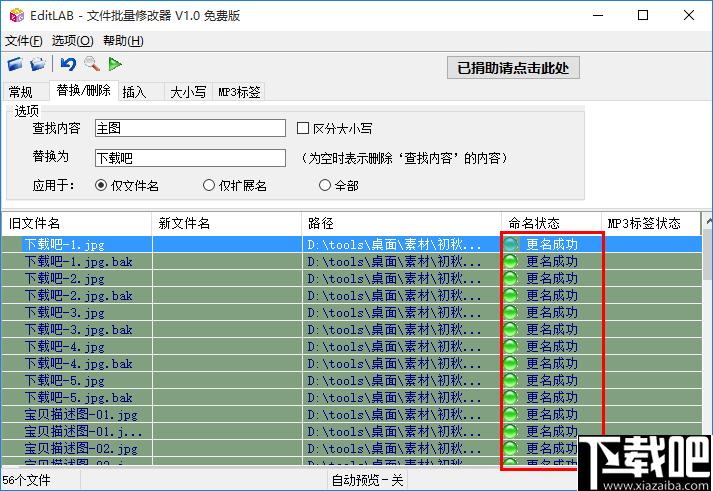
Task: Switch to the MP3标签 tab
Action: coord(239,92)
